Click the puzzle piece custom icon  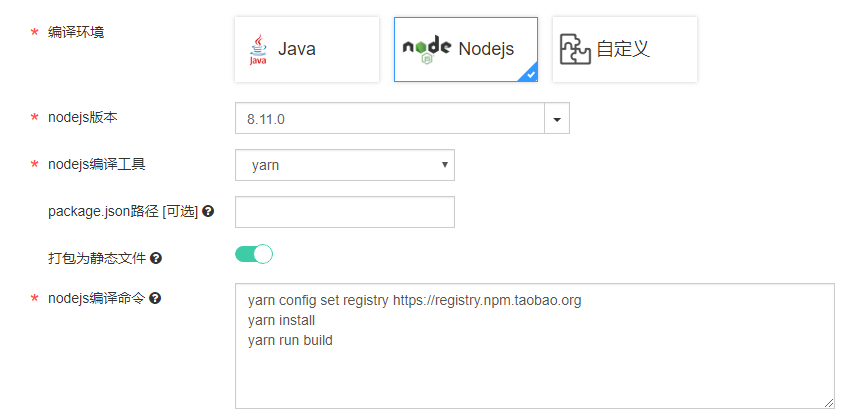[575, 49]
